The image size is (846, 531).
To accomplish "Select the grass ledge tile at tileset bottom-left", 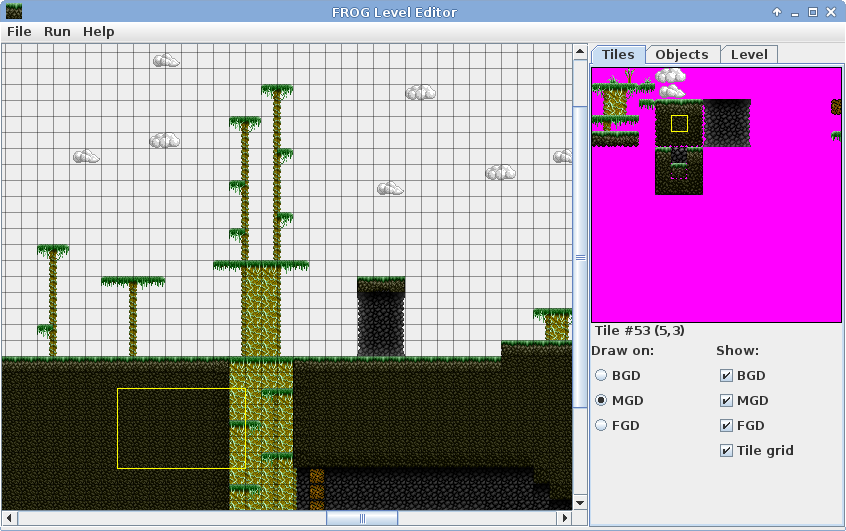I will [x=615, y=139].
